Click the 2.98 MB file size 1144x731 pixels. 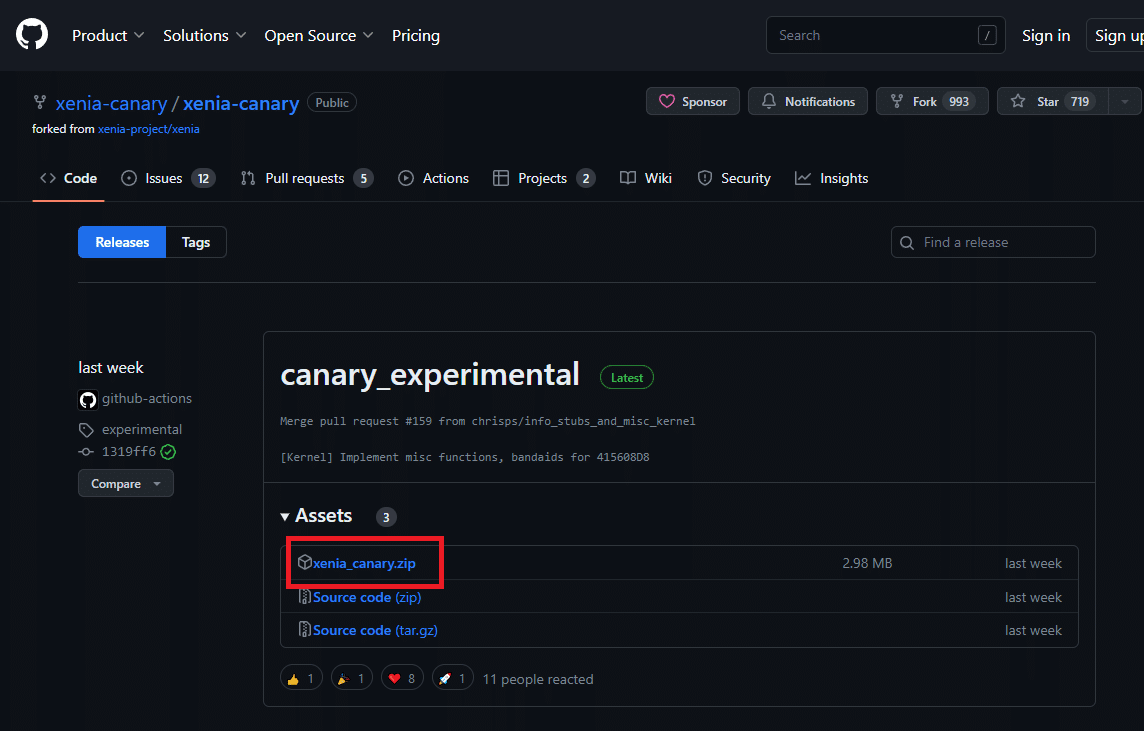tap(867, 563)
